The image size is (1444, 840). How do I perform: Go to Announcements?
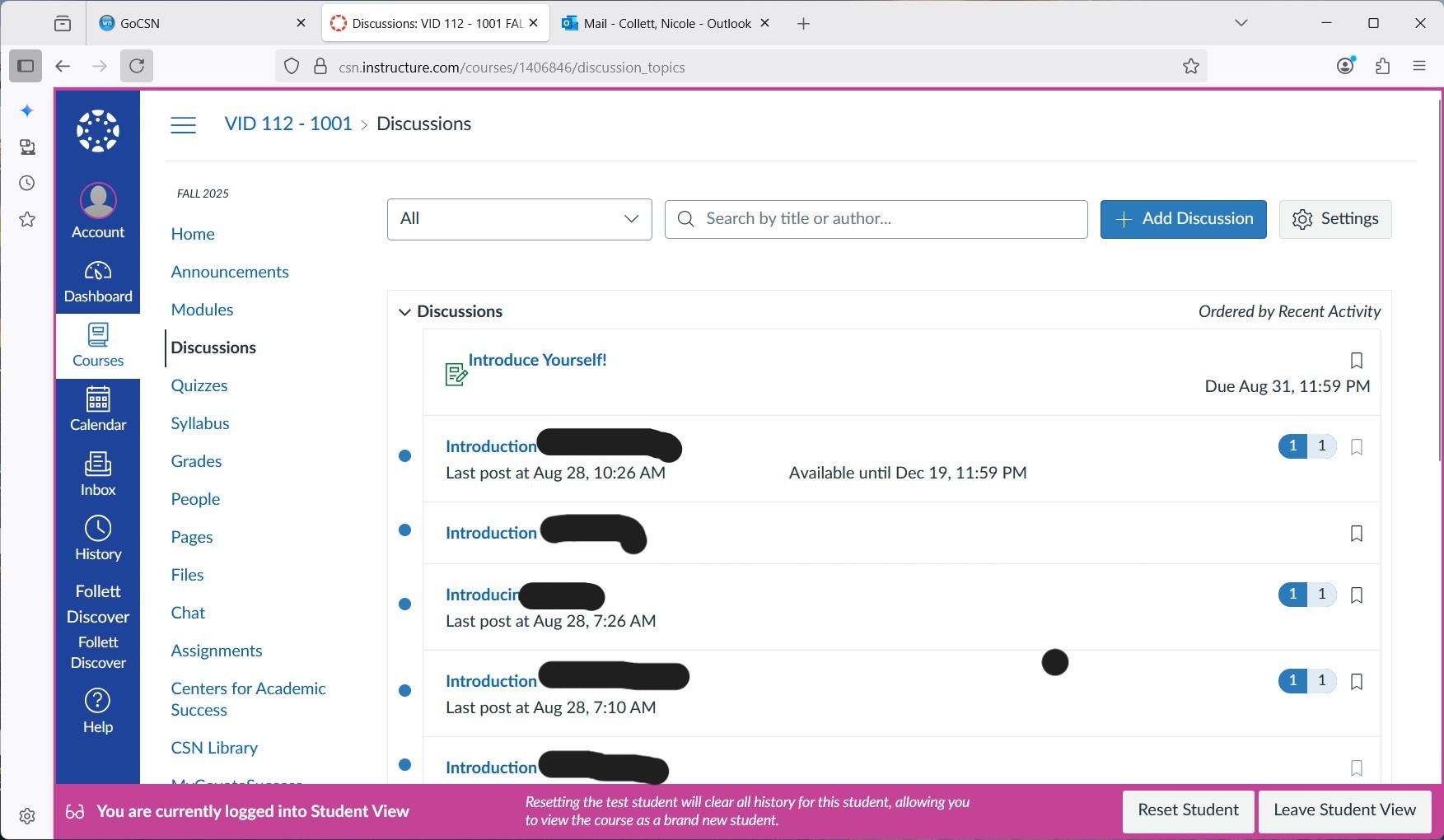click(230, 272)
